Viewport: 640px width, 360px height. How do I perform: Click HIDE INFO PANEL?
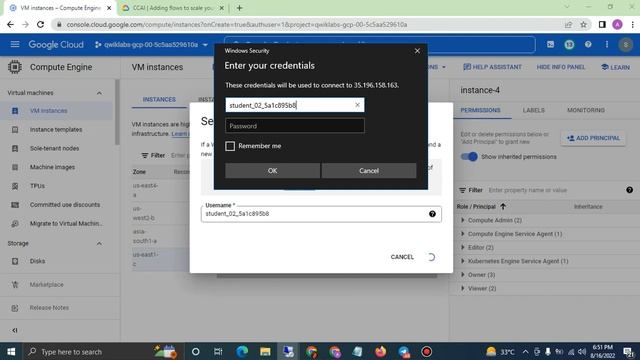[561, 67]
